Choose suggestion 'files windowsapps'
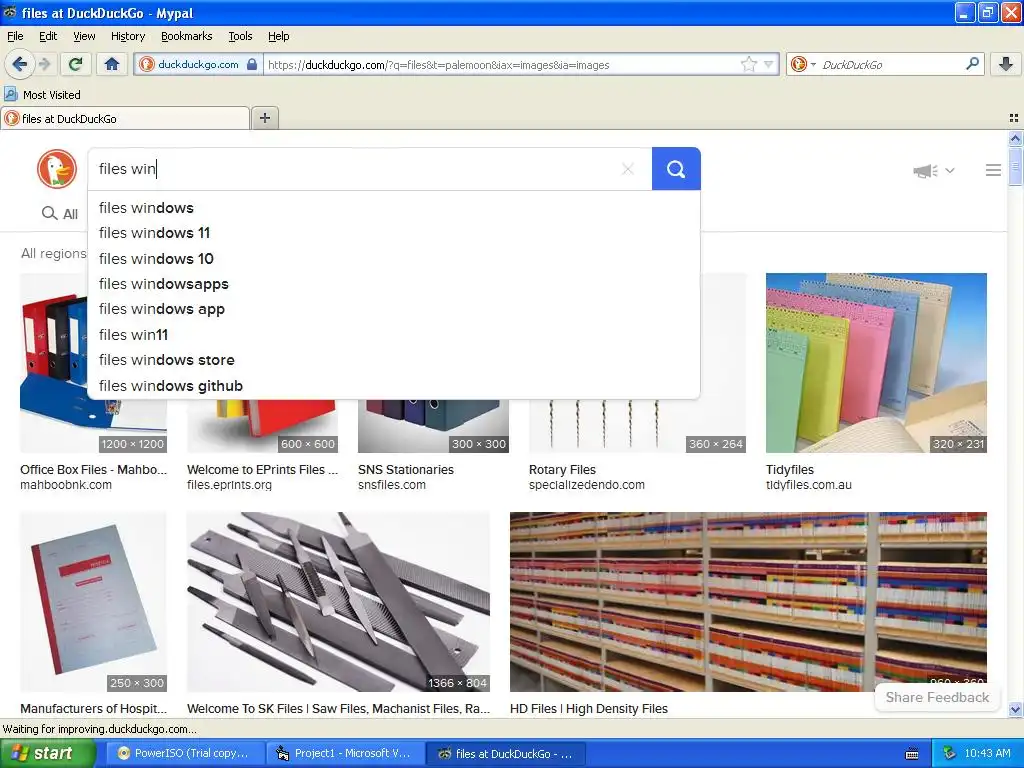Screen dimensions: 1024x768 coord(394,284)
